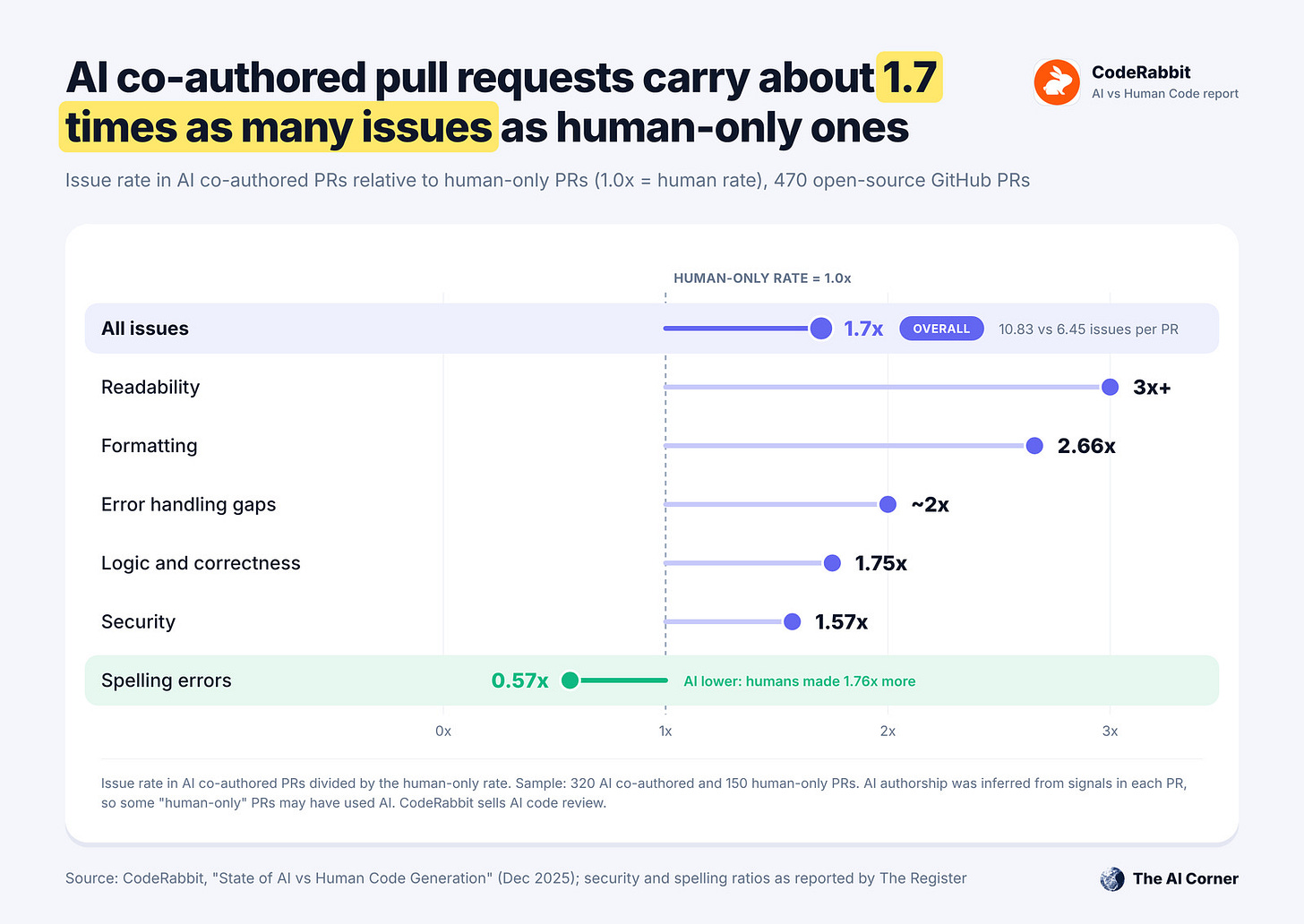1304x924 pixels.
Task: Click the green Spelling errors data point dot
Action: pos(570,680)
